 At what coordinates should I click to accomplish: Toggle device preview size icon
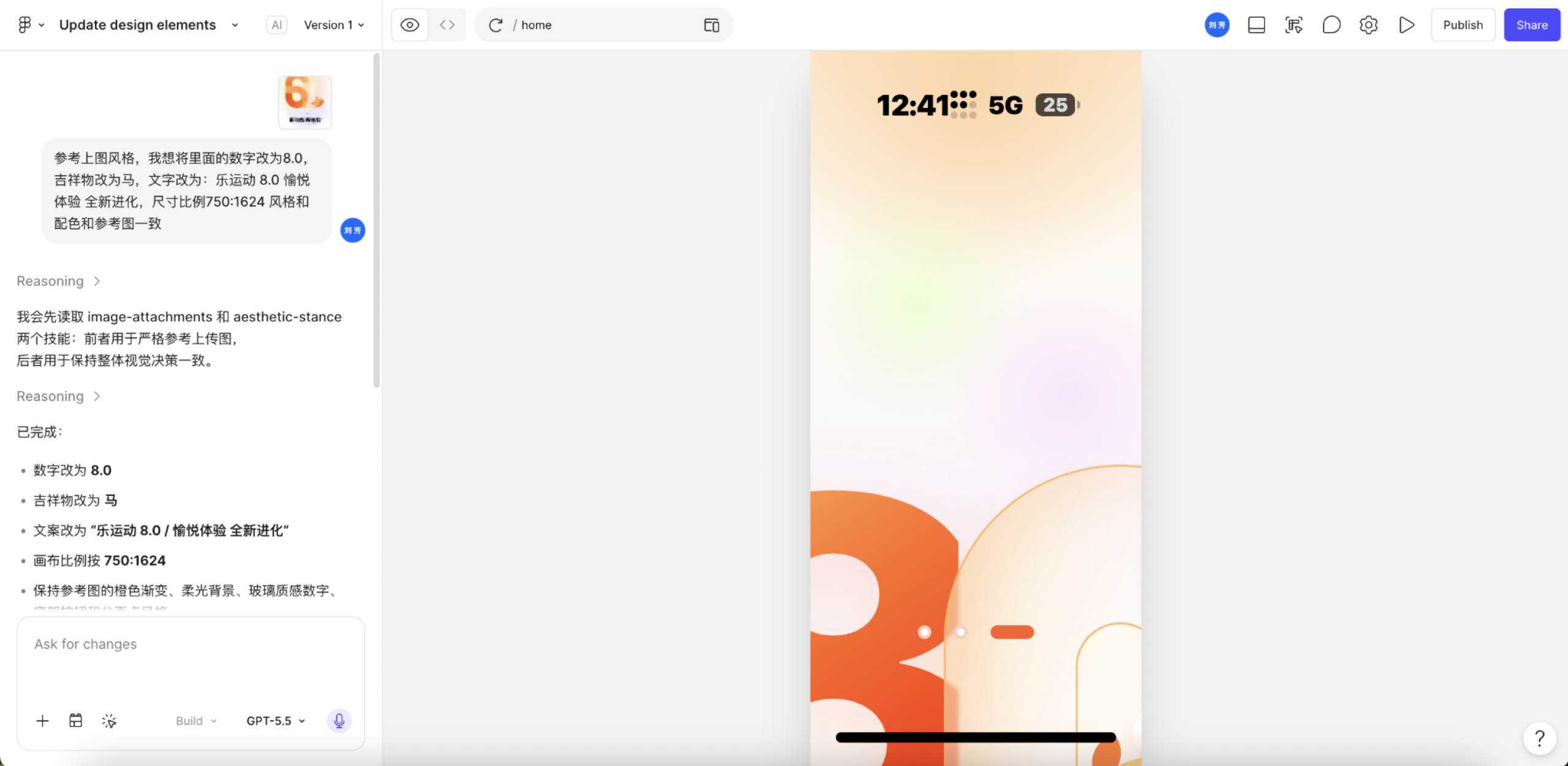click(x=711, y=25)
